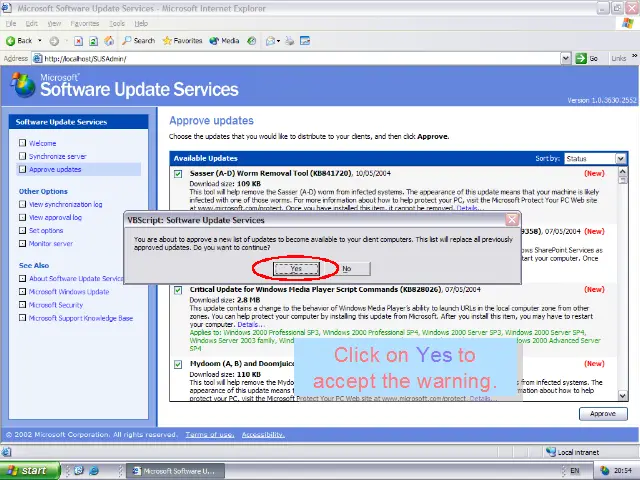
Task: Expand the Links toolbar chevron
Action: pos(634,56)
